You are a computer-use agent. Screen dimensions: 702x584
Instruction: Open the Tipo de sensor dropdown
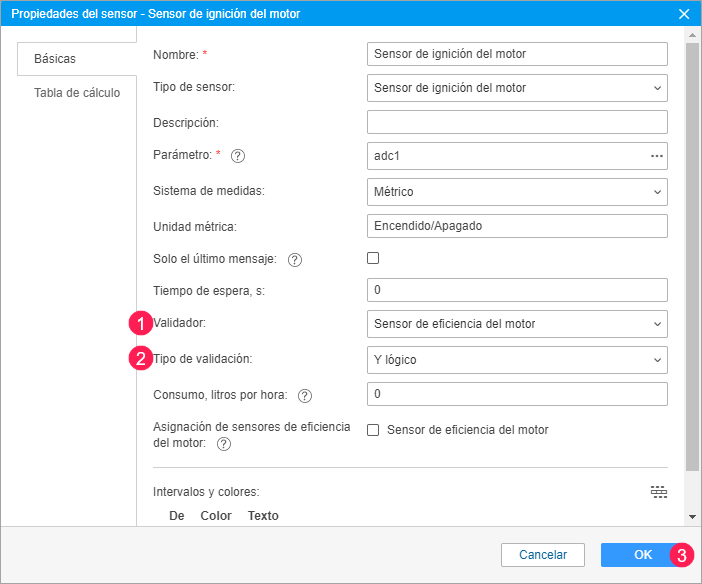point(517,88)
